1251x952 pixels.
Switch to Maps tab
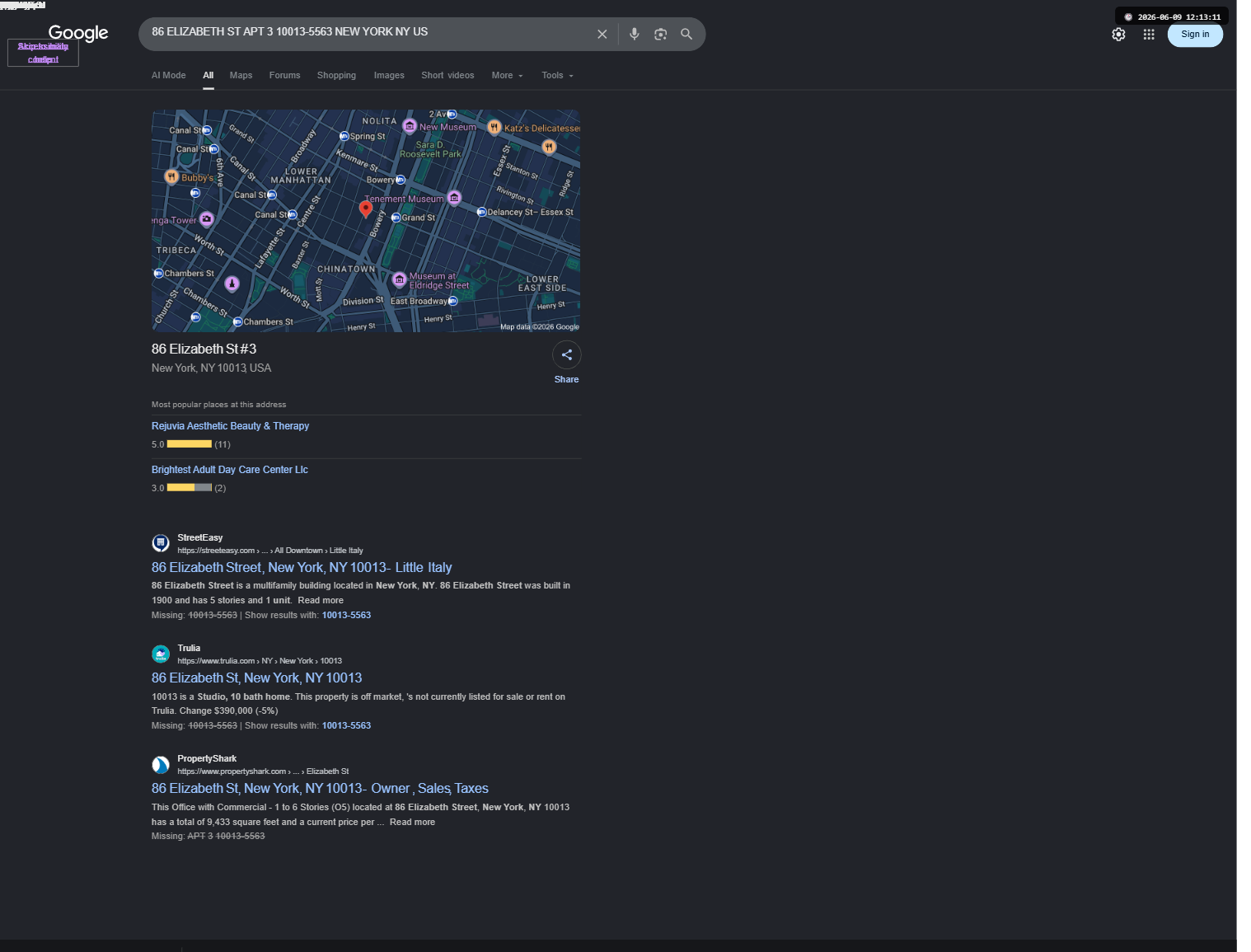point(241,75)
